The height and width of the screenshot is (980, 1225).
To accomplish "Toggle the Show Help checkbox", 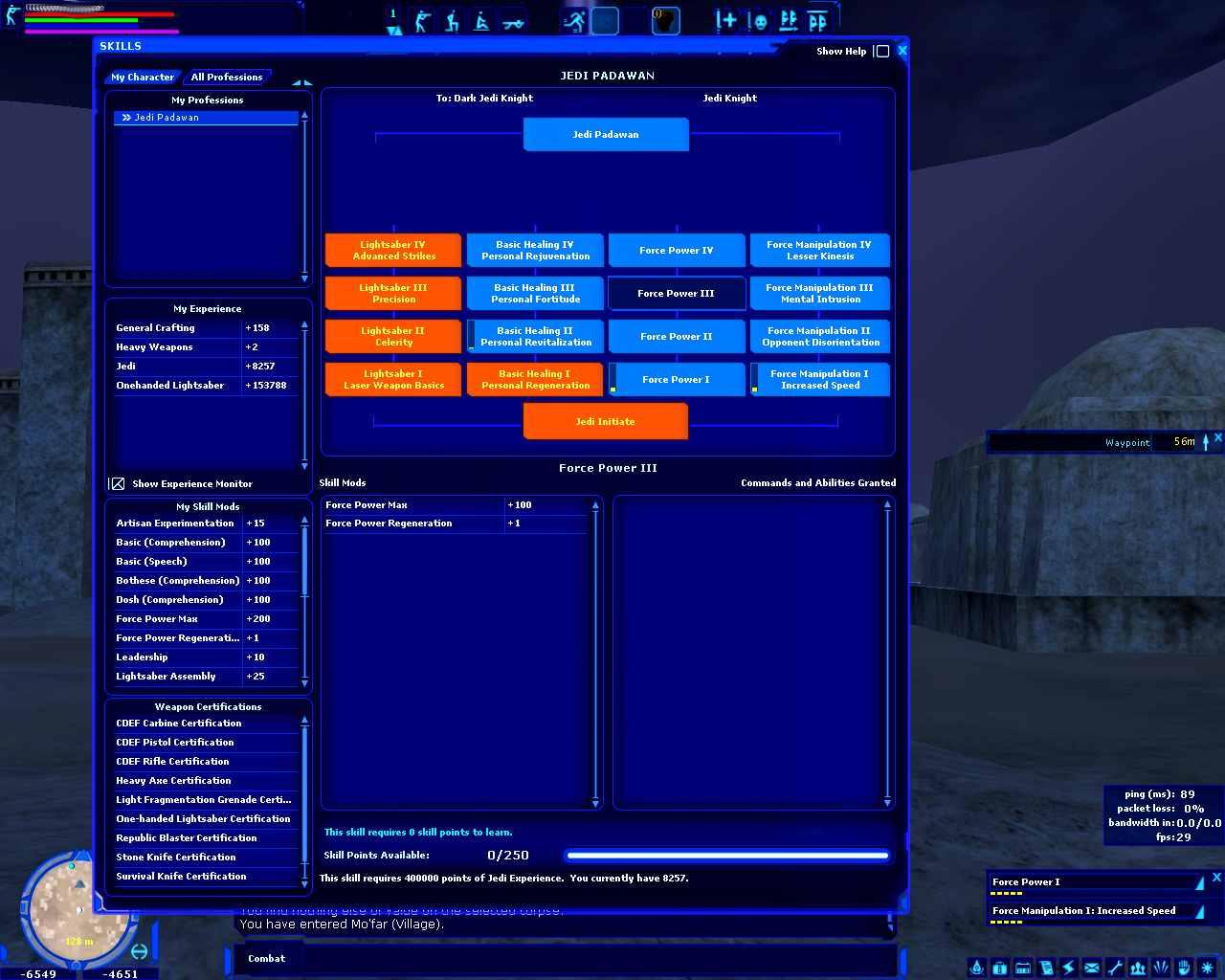I will tap(882, 52).
